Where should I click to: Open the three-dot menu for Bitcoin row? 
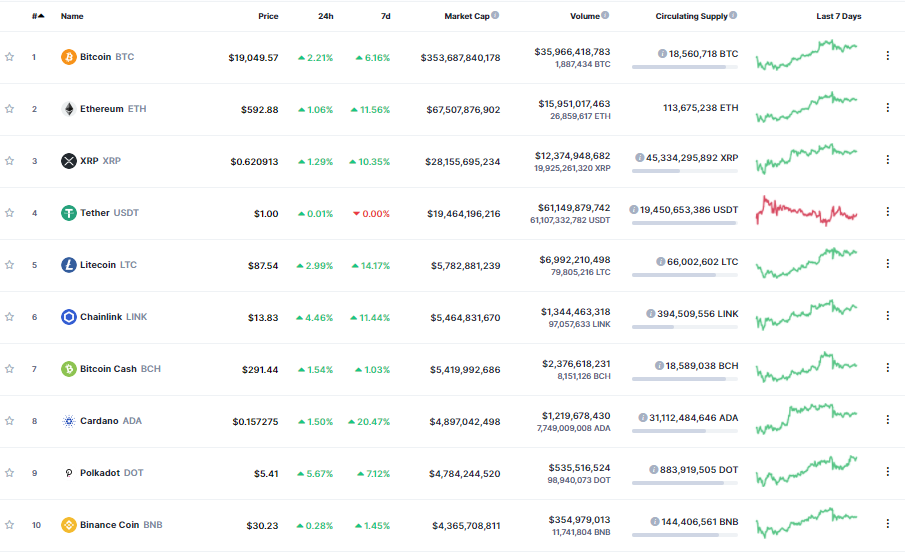[x=887, y=57]
